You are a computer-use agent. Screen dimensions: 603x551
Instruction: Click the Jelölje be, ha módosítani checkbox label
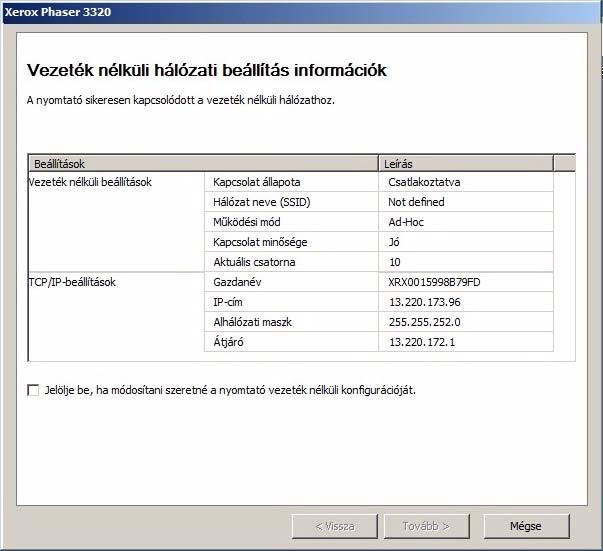point(230,390)
